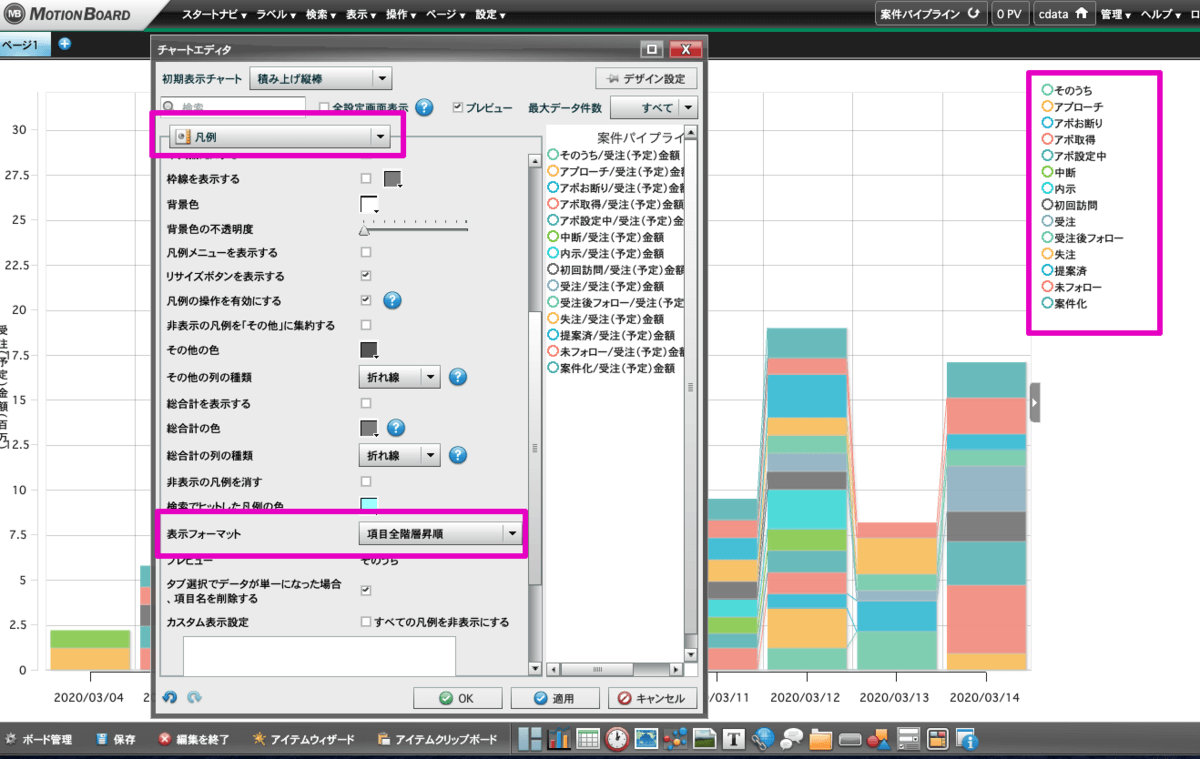The height and width of the screenshot is (759, 1200).
Task: Click the shapes item icon
Action: tap(879, 740)
